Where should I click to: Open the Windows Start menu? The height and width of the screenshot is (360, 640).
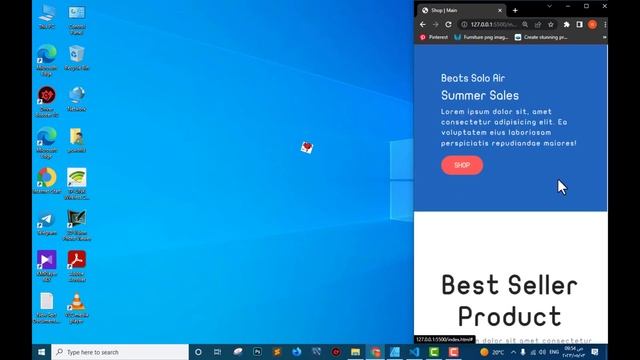pos(42,352)
